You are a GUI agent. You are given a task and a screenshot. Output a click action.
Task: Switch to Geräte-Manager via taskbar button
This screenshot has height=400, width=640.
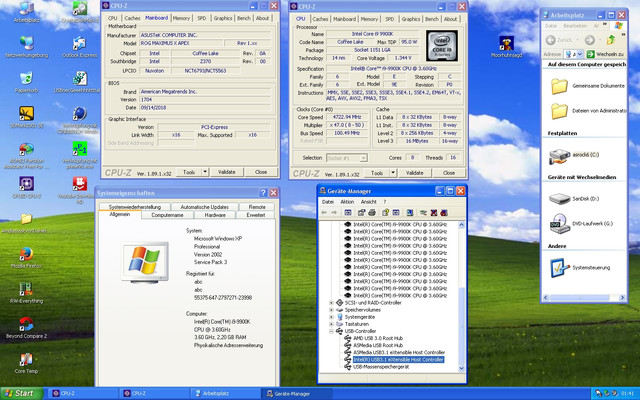tap(296, 393)
